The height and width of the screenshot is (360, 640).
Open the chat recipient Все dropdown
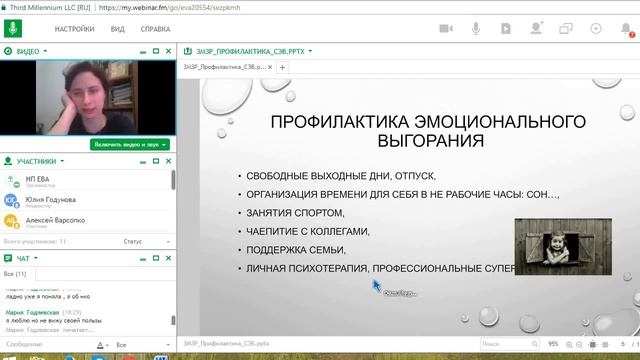click(x=143, y=345)
